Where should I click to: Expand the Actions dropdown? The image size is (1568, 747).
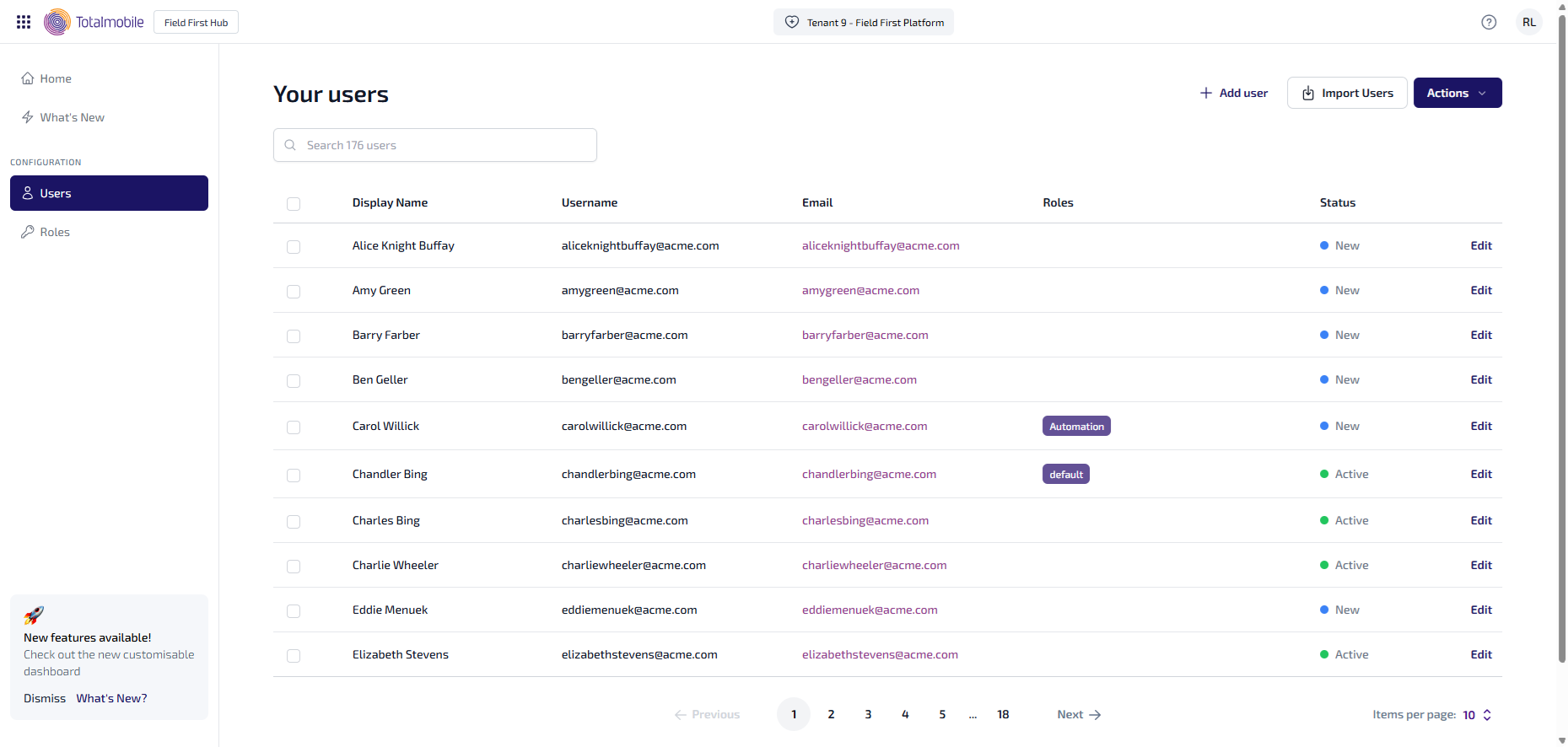(1457, 93)
